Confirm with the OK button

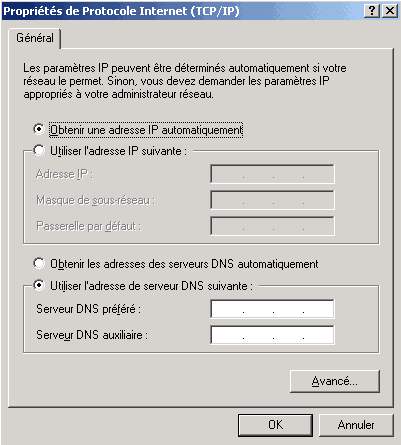point(275,425)
